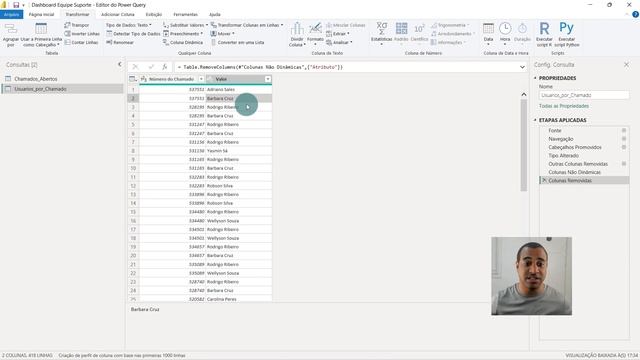Select the Yasmin Sá cell

[239, 151]
